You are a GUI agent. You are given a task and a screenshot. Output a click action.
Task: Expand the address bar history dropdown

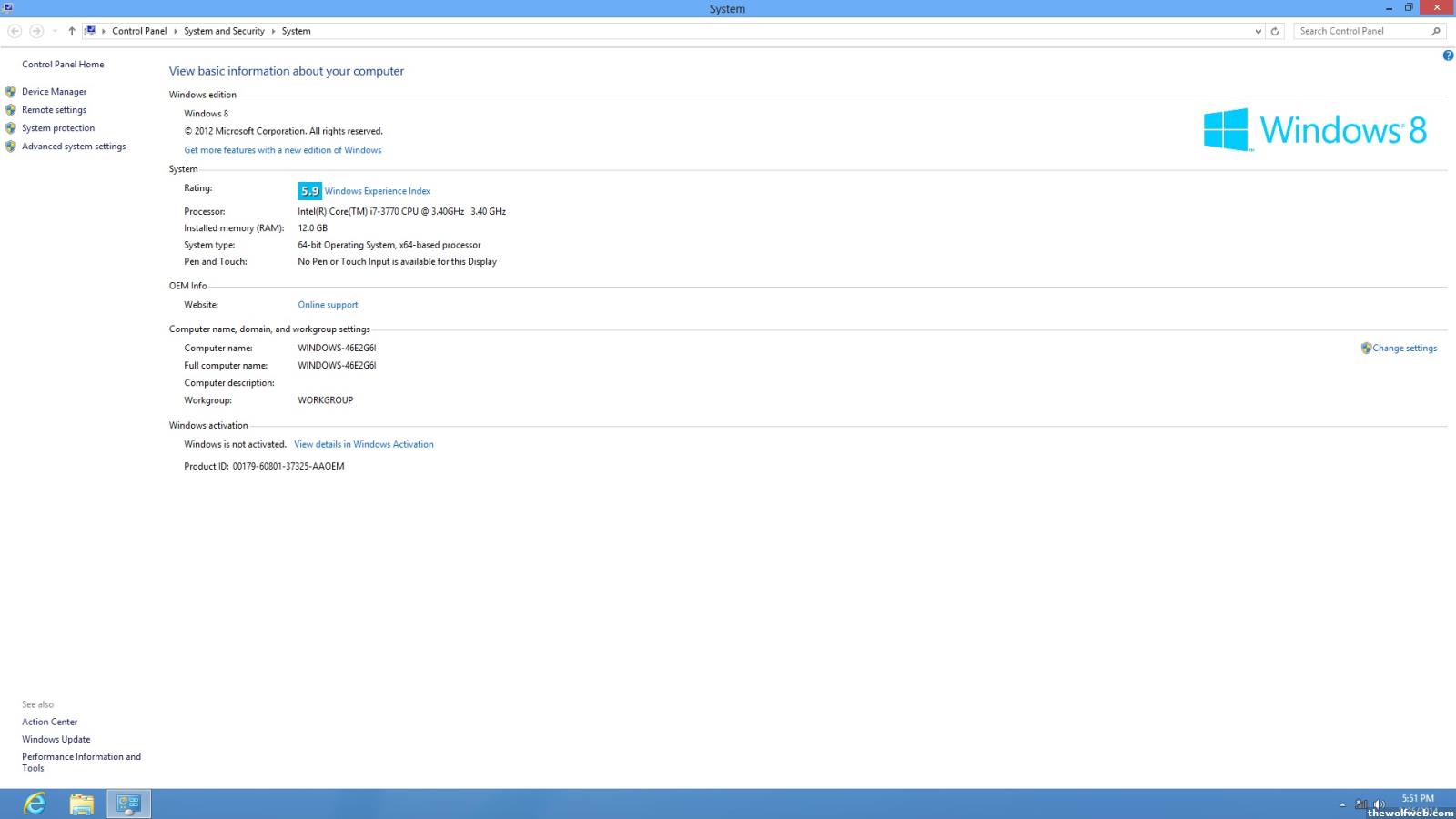click(x=1258, y=31)
